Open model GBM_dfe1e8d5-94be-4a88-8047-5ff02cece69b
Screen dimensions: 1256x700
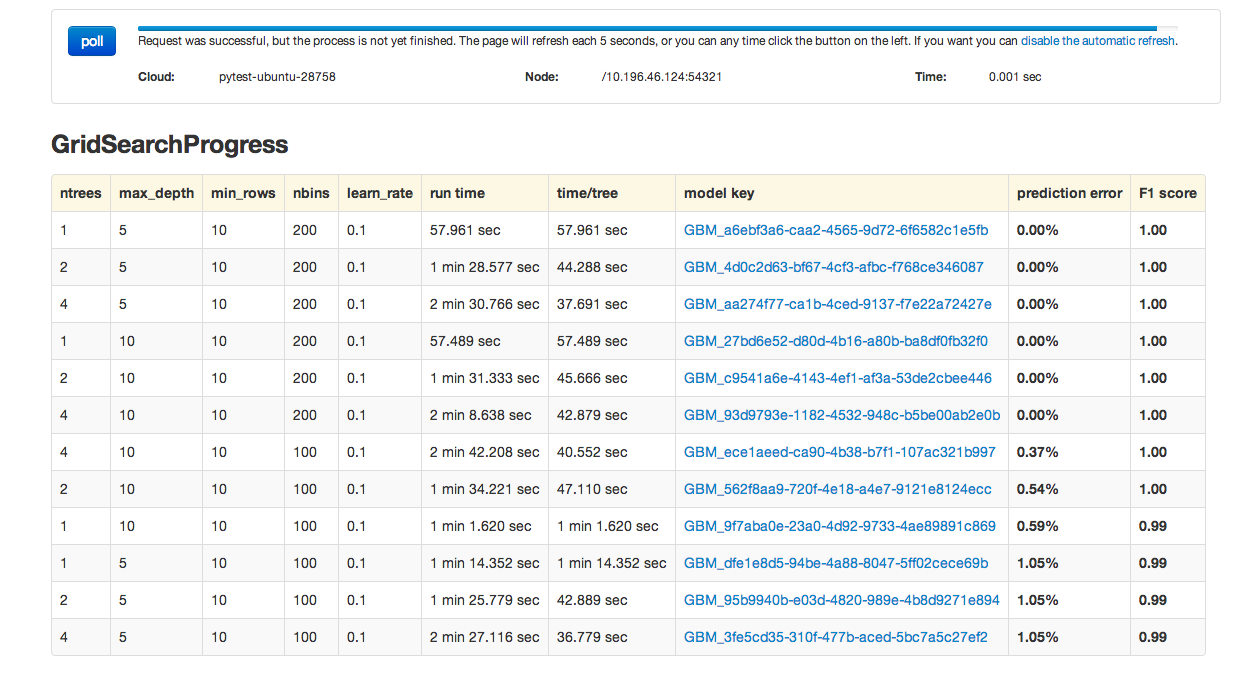(835, 563)
